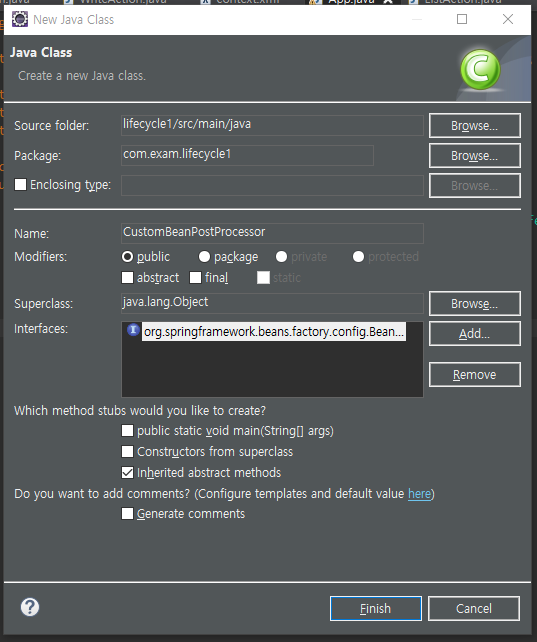
Task: Click Finish to create the class
Action: tap(376, 608)
